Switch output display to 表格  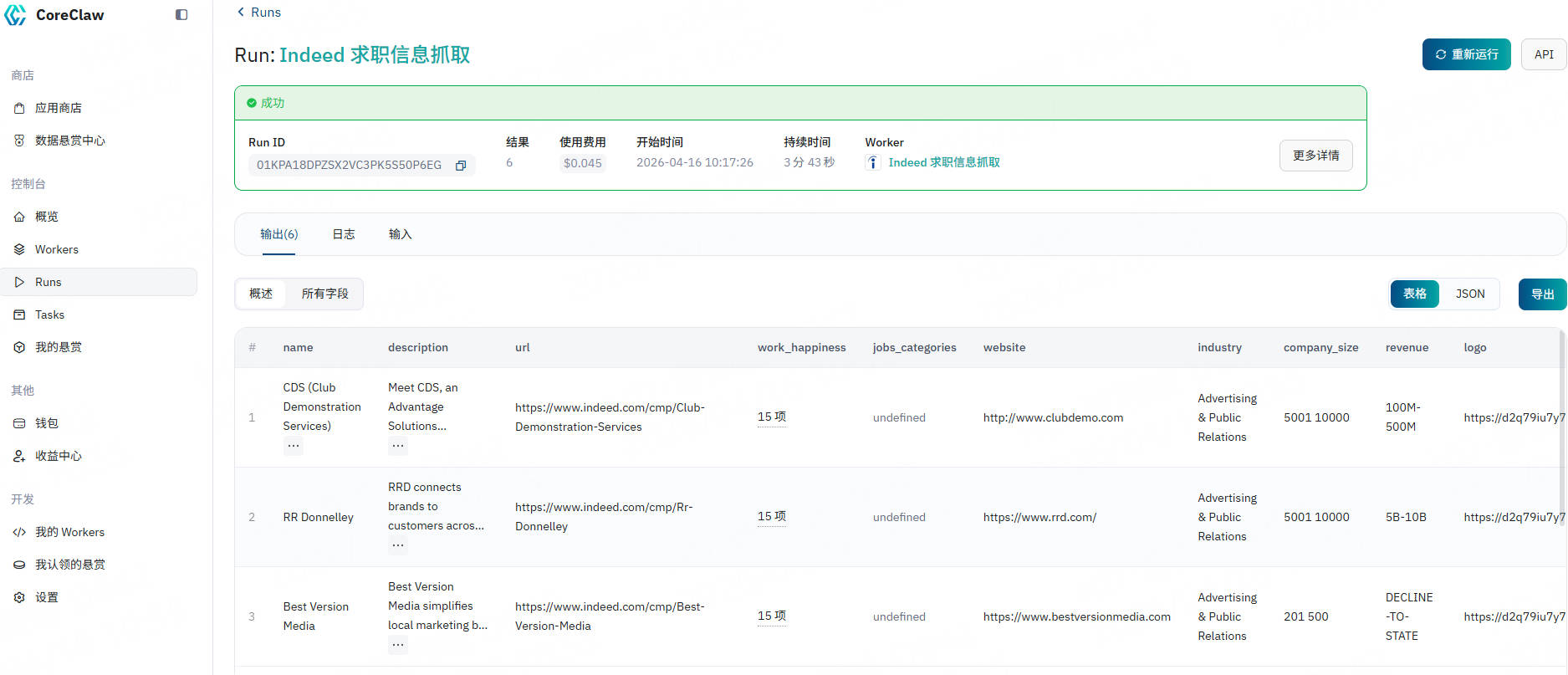1415,294
